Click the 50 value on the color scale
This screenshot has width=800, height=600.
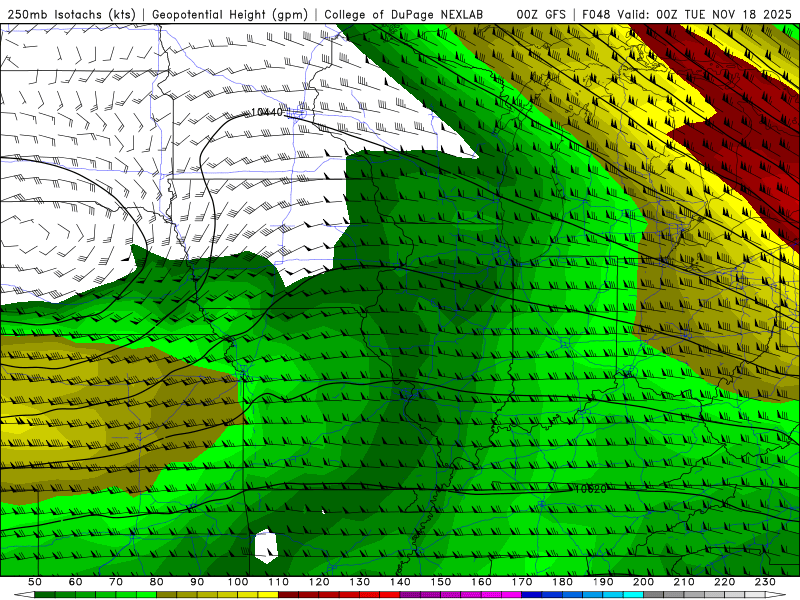pos(35,582)
